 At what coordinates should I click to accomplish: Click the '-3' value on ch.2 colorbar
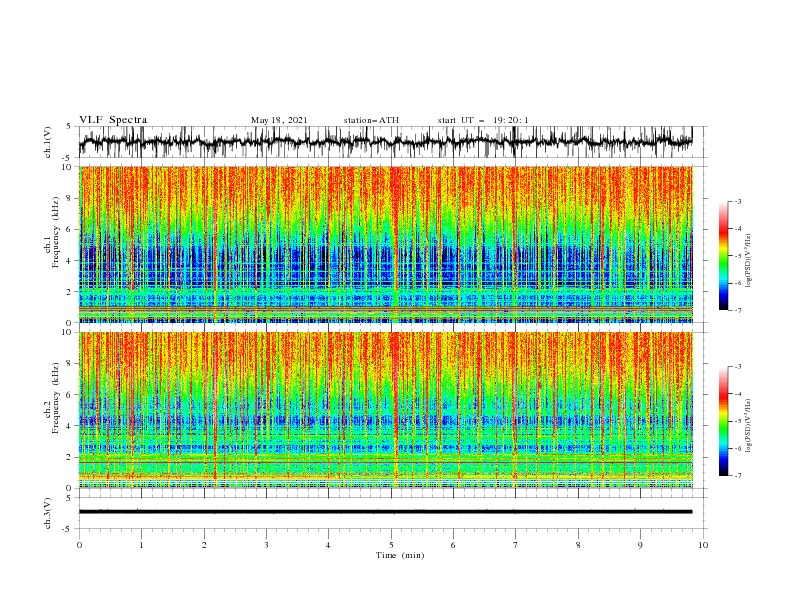coord(738,367)
